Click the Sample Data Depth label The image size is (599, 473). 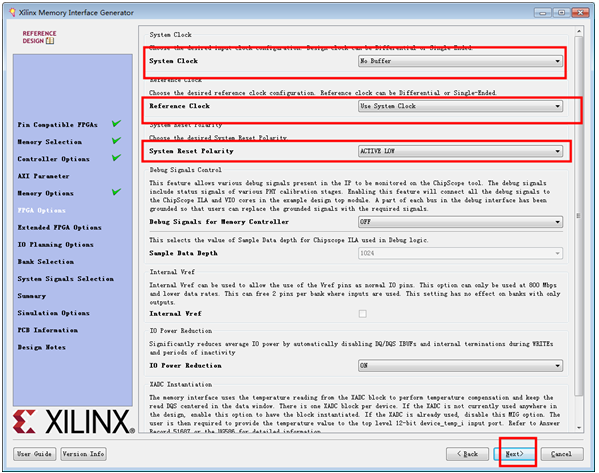point(183,253)
